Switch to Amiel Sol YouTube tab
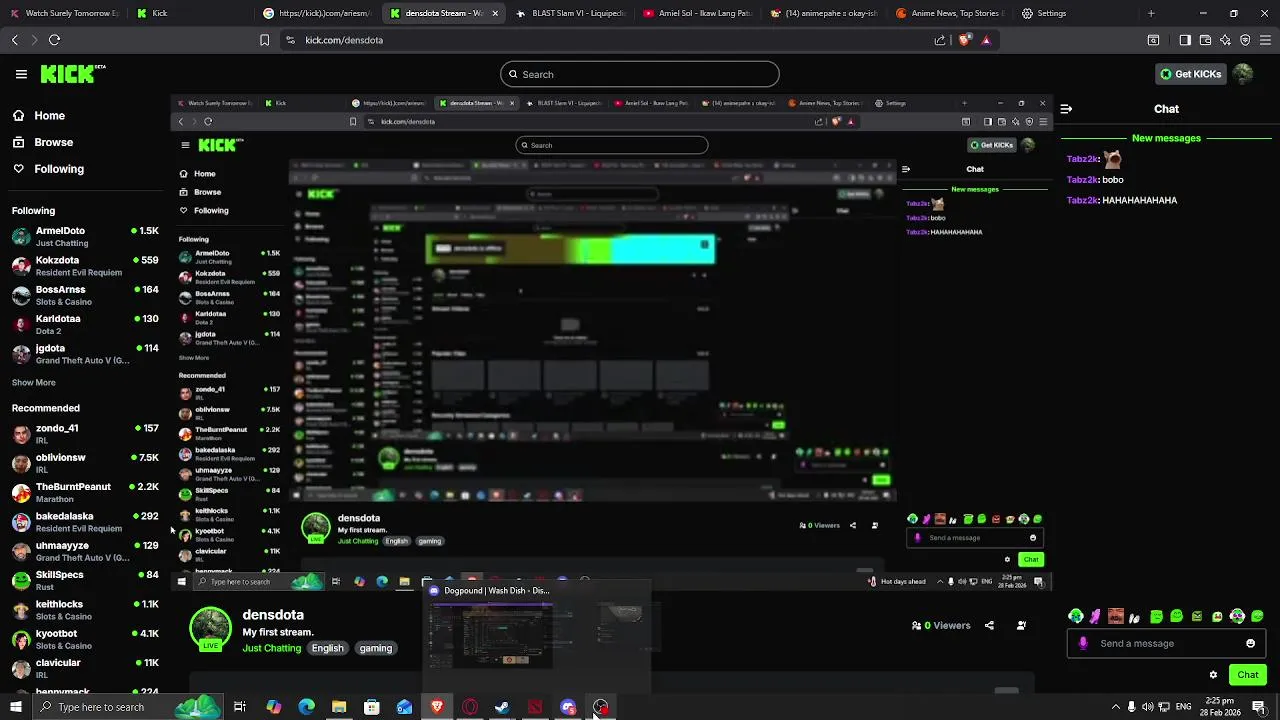This screenshot has width=1280, height=720. click(697, 13)
